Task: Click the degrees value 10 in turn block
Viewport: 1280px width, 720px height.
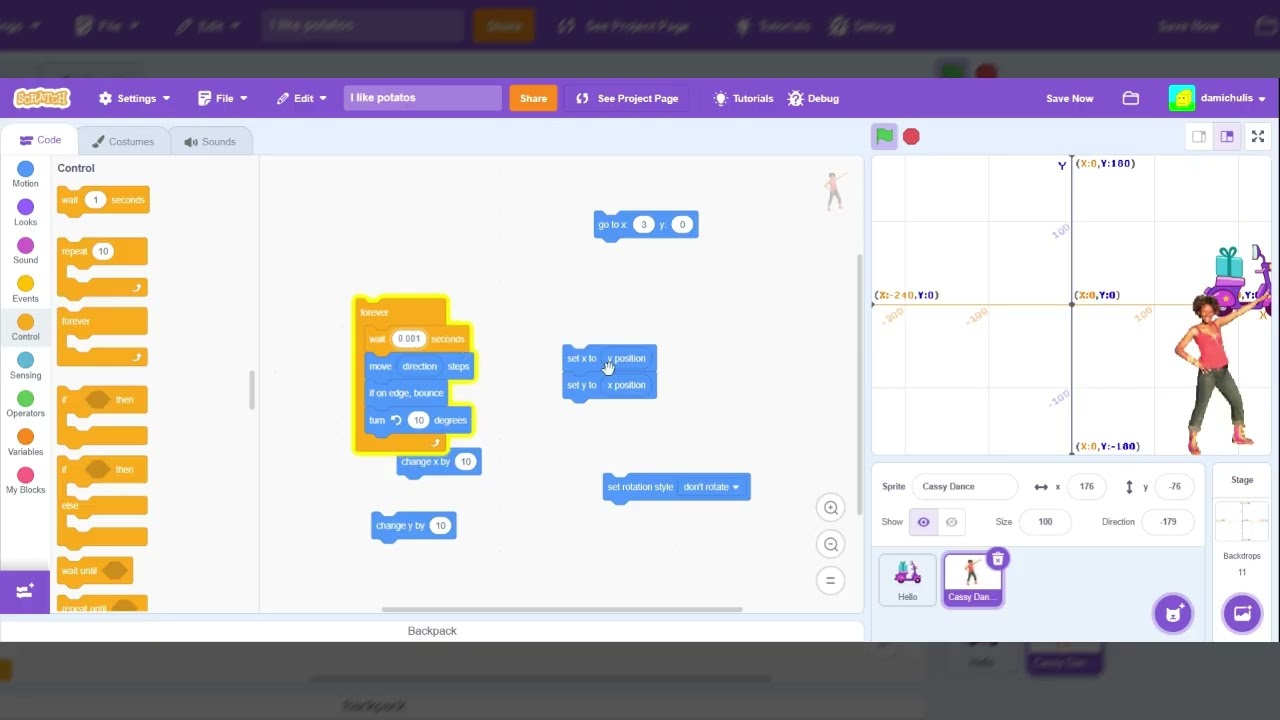Action: pyautogui.click(x=419, y=420)
